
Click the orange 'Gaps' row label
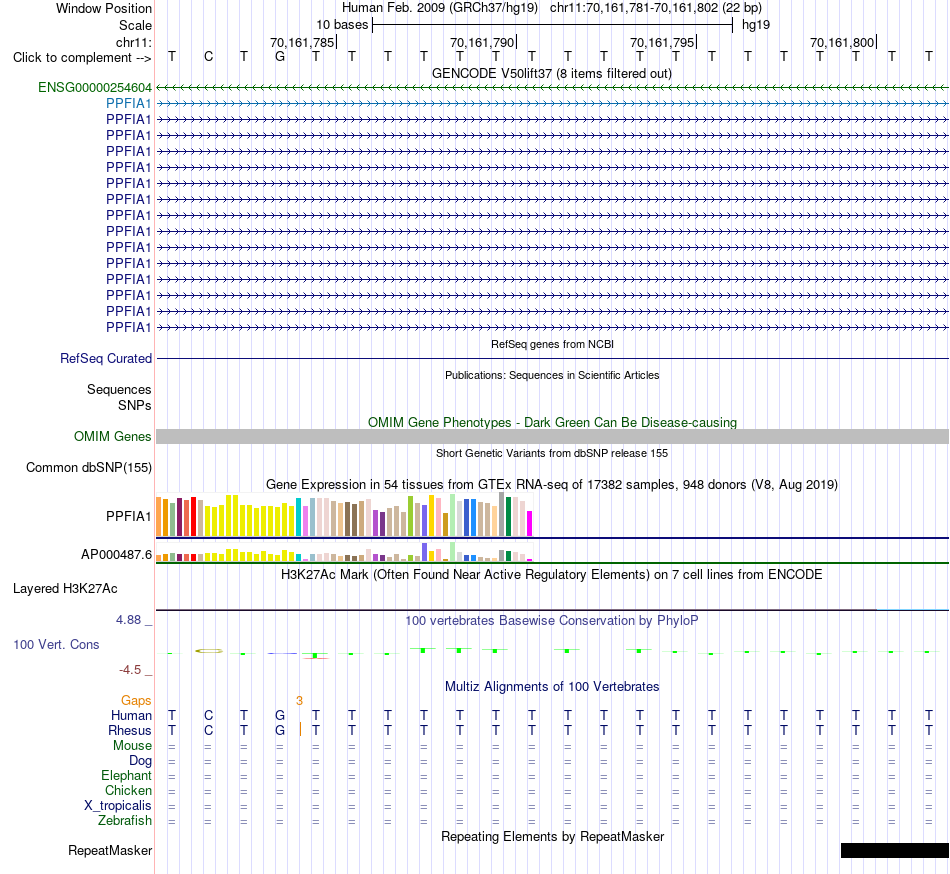pyautogui.click(x=136, y=701)
